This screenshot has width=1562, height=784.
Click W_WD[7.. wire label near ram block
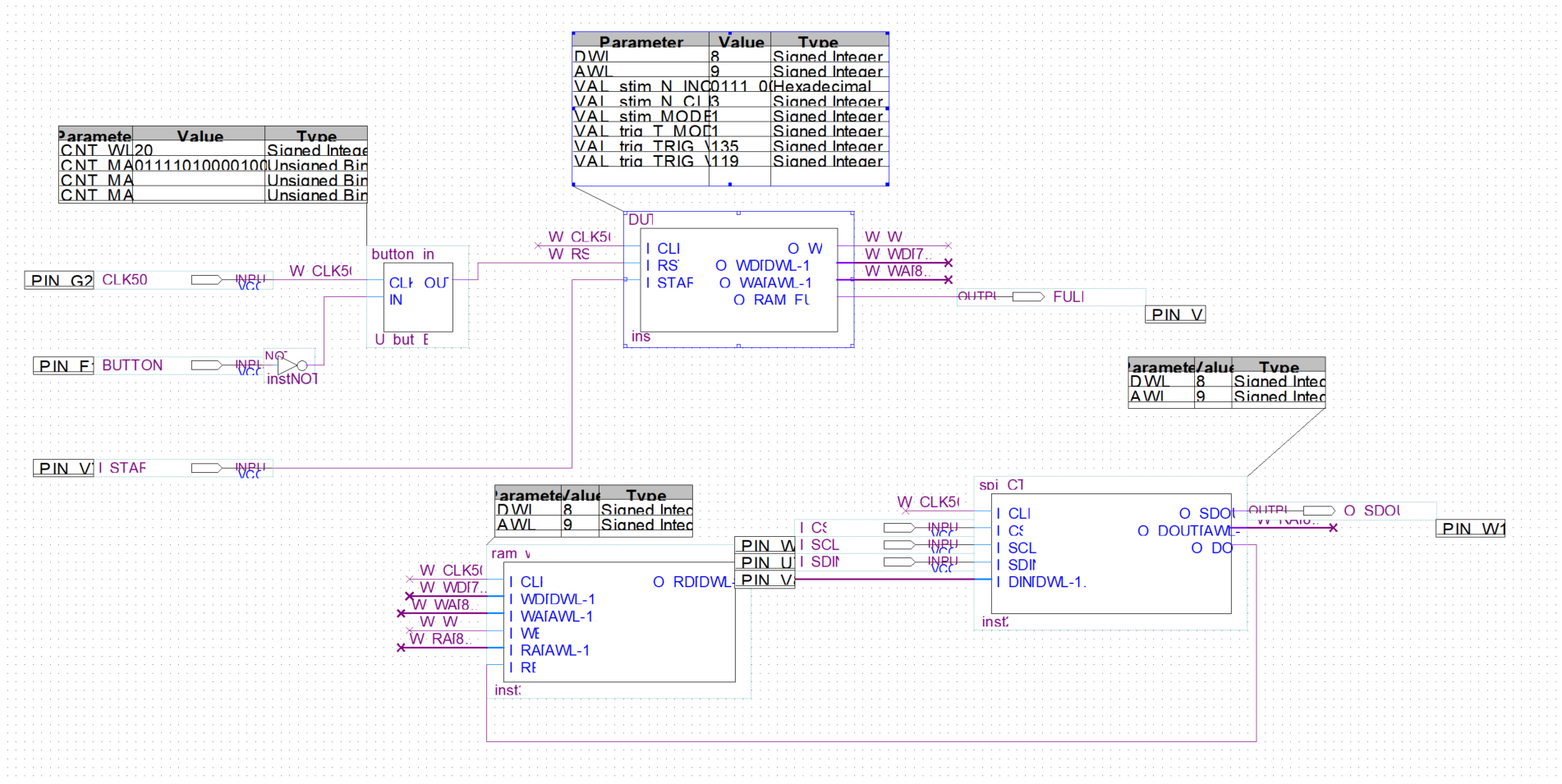(453, 588)
